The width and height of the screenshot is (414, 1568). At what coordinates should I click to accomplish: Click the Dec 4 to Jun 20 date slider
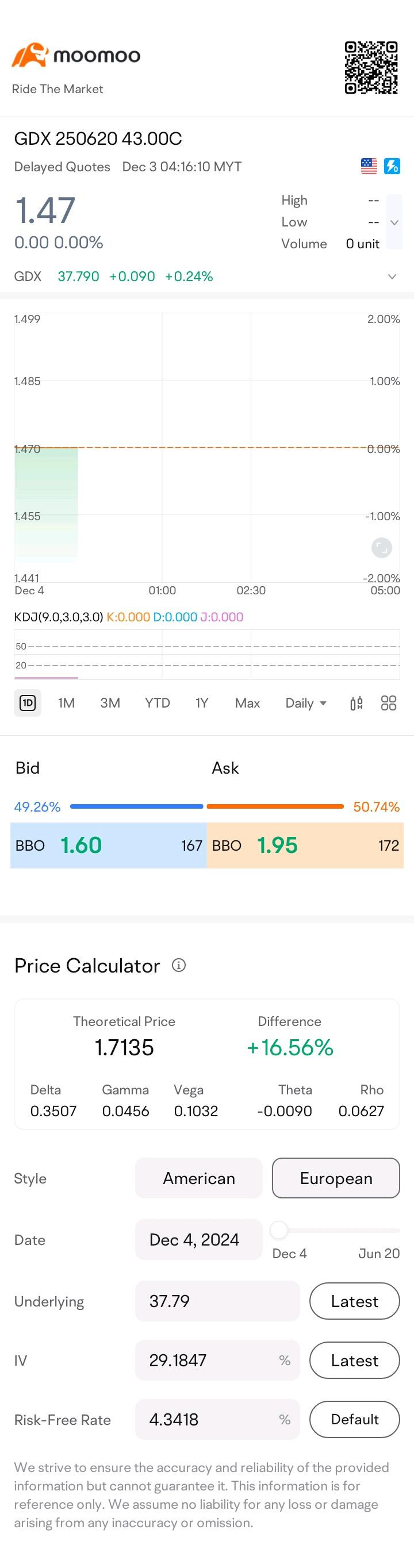(x=336, y=1230)
